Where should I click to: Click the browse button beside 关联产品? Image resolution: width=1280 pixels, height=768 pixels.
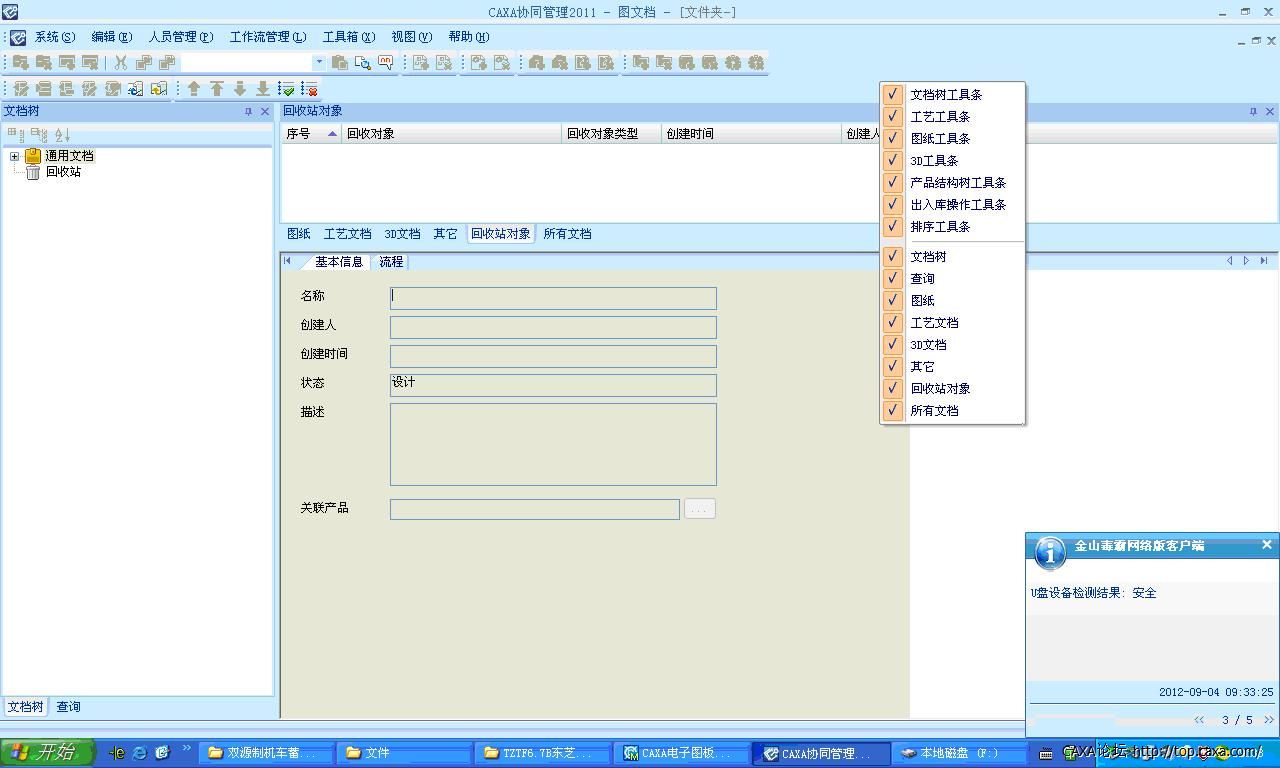[699, 509]
